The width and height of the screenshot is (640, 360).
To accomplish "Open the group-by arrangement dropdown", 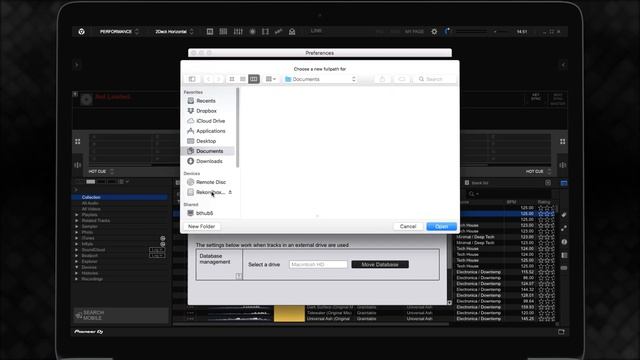I will click(271, 79).
